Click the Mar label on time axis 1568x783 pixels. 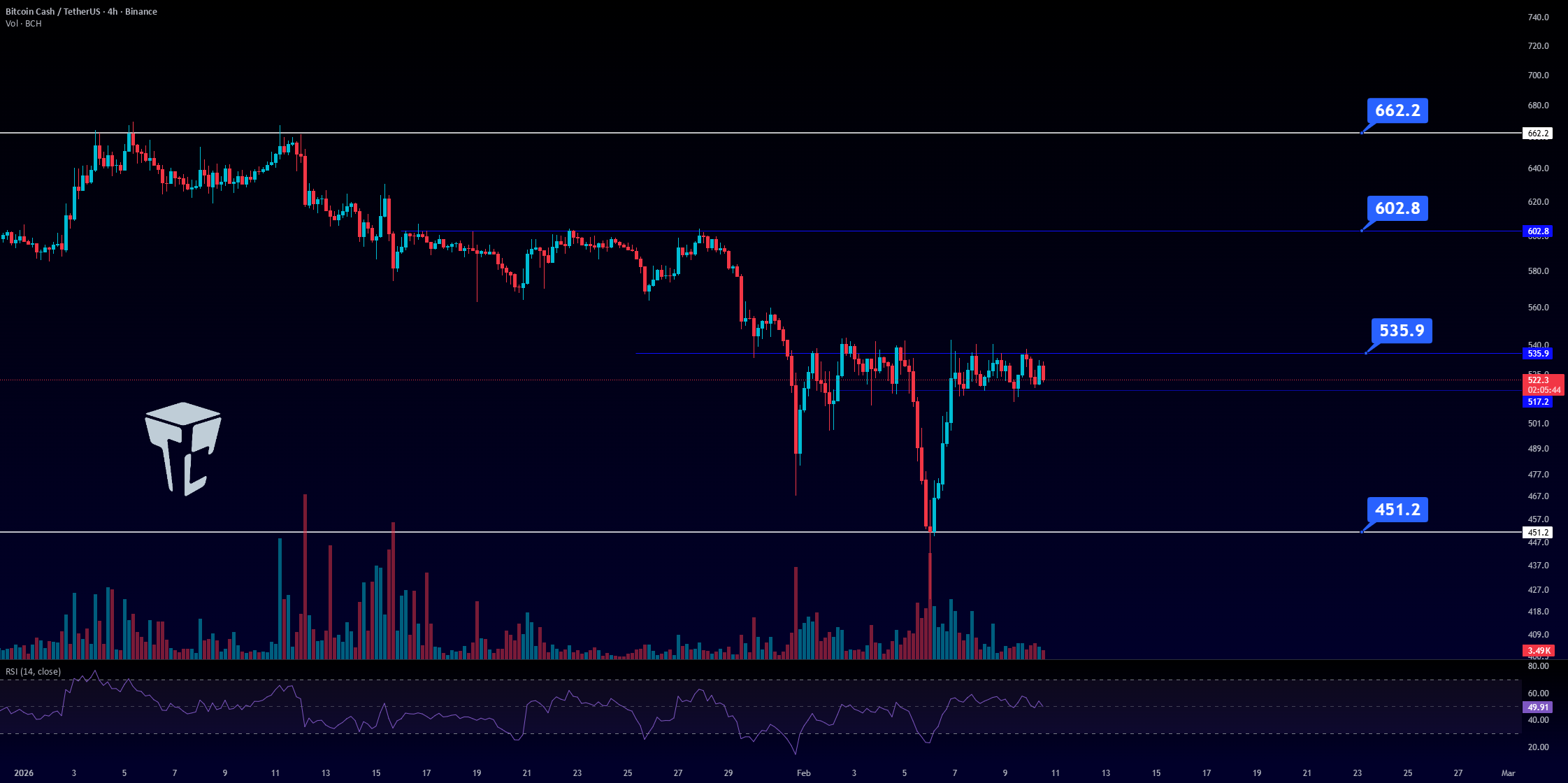click(1509, 773)
